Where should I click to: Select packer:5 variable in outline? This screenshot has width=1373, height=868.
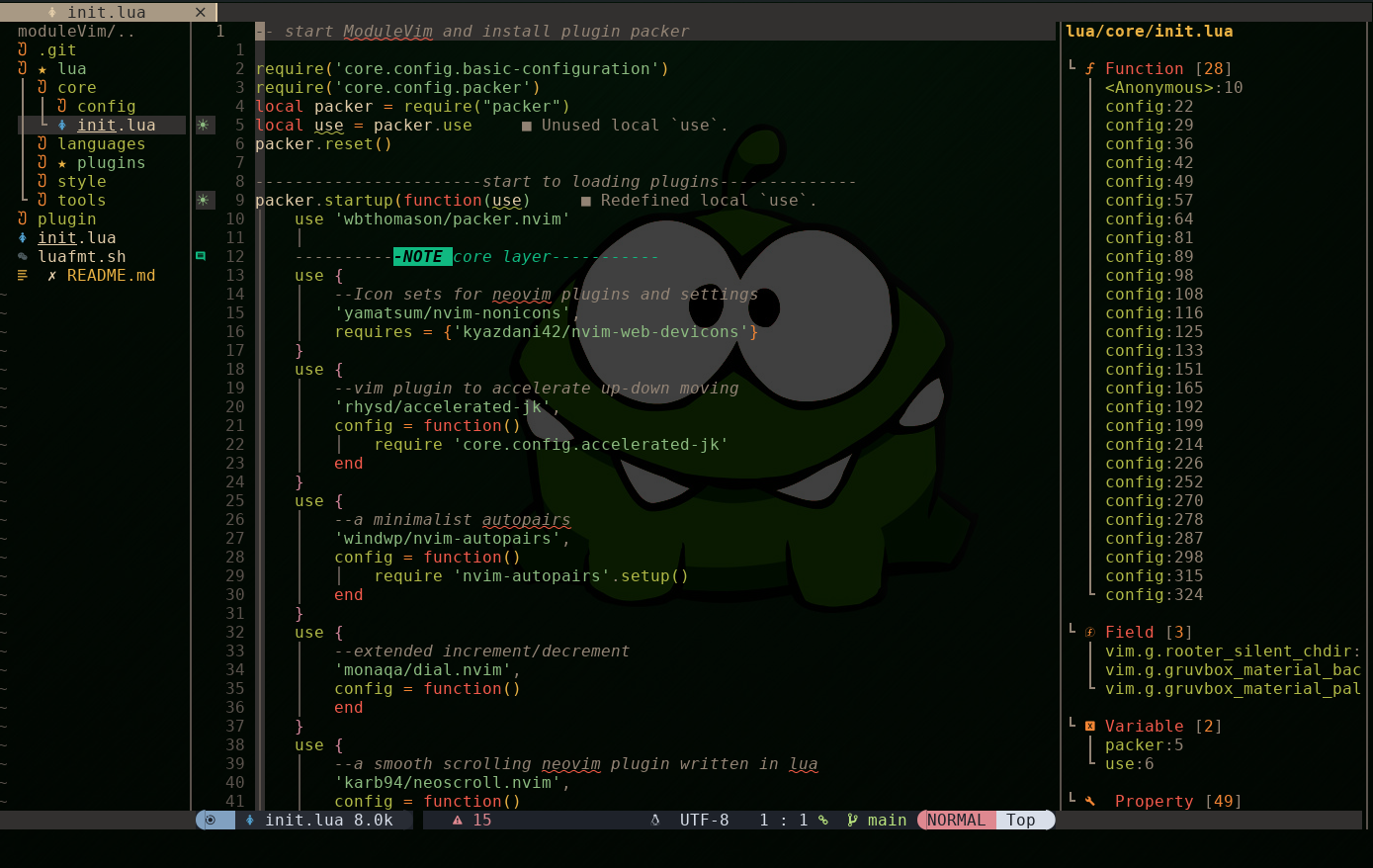point(1145,745)
